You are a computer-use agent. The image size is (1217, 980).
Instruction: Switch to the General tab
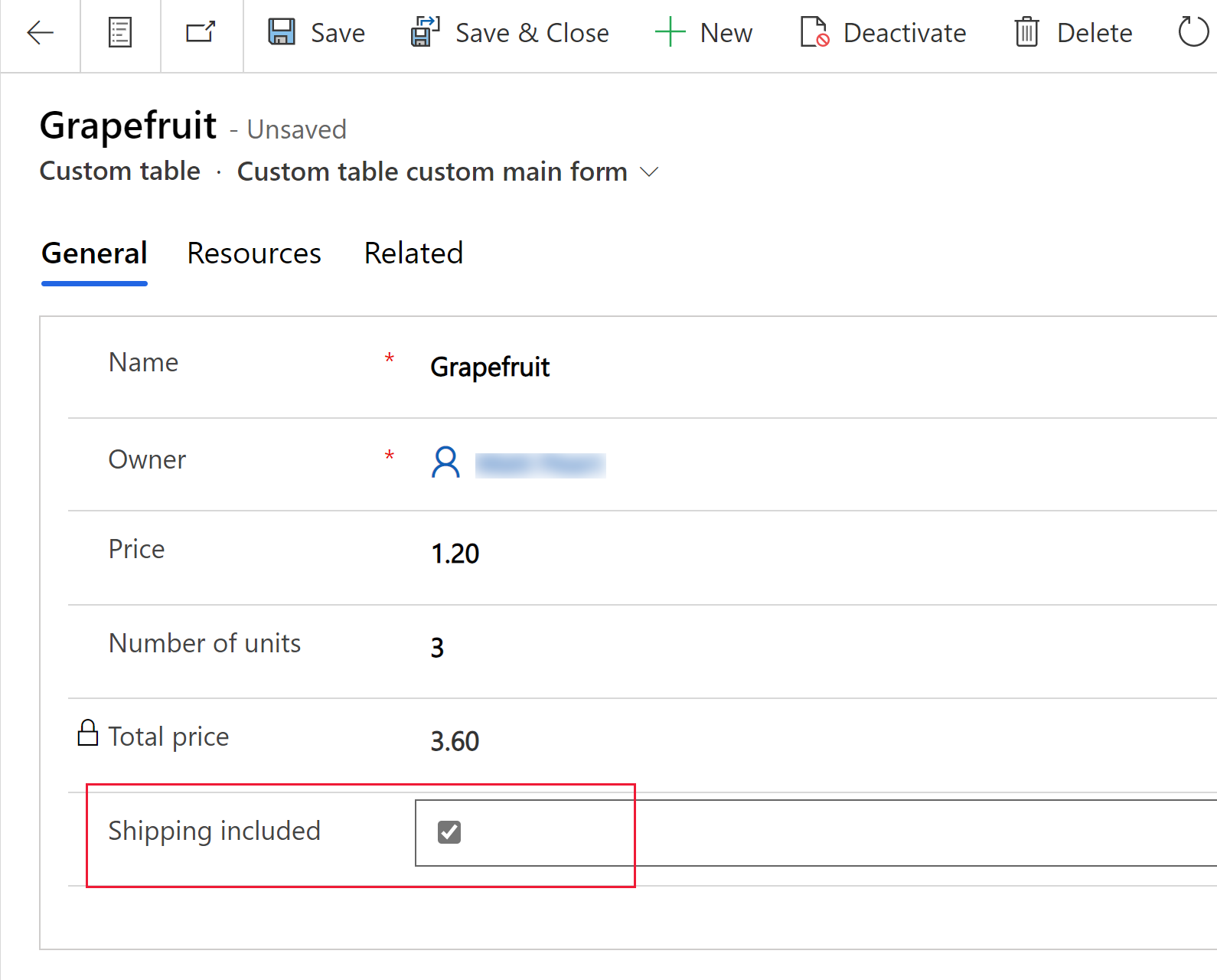click(94, 253)
